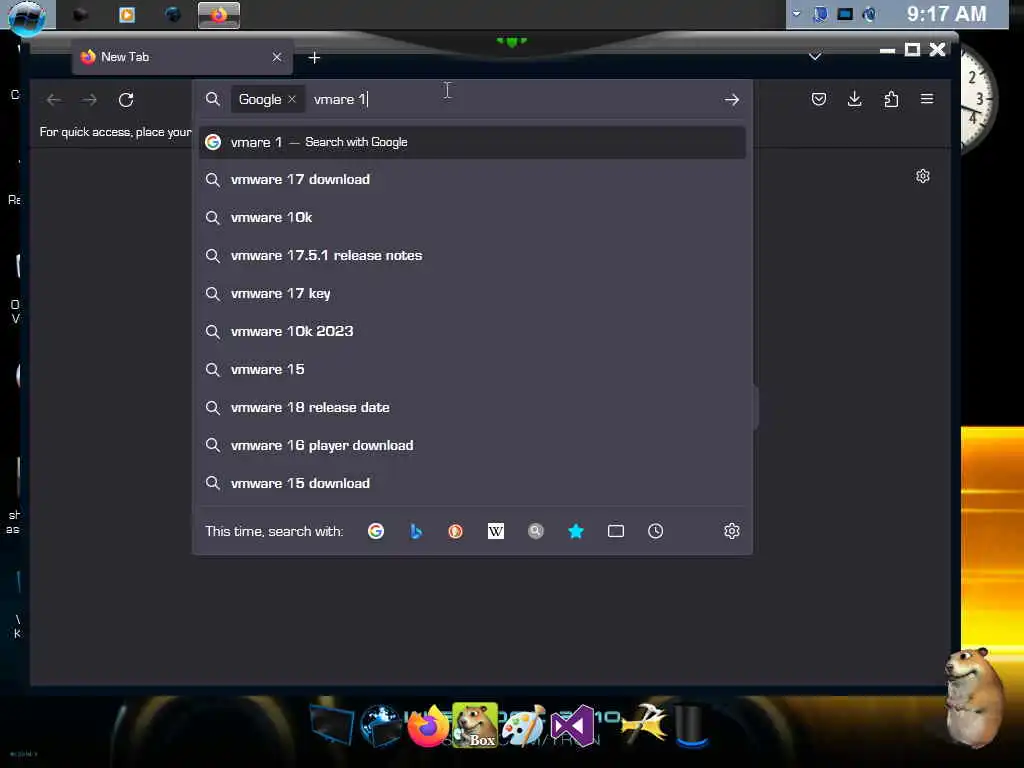The height and width of the screenshot is (768, 1024).
Task: Search this time with Google icon
Action: tap(376, 531)
